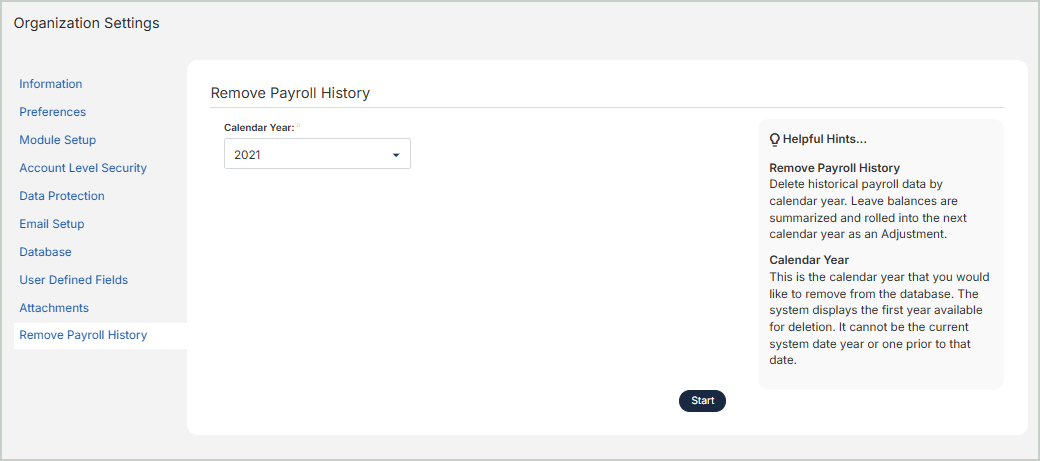This screenshot has height=461, width=1040.
Task: Select User Defined Fields in sidebar
Action: (x=74, y=280)
